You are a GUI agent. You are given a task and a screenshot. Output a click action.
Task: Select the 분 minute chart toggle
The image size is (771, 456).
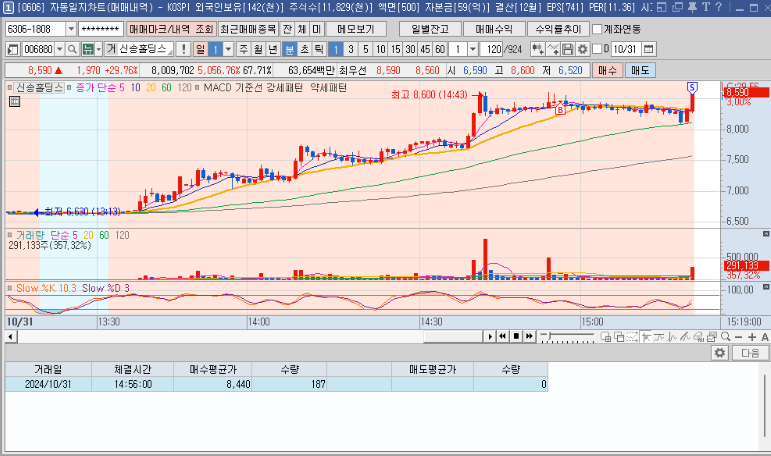point(290,49)
